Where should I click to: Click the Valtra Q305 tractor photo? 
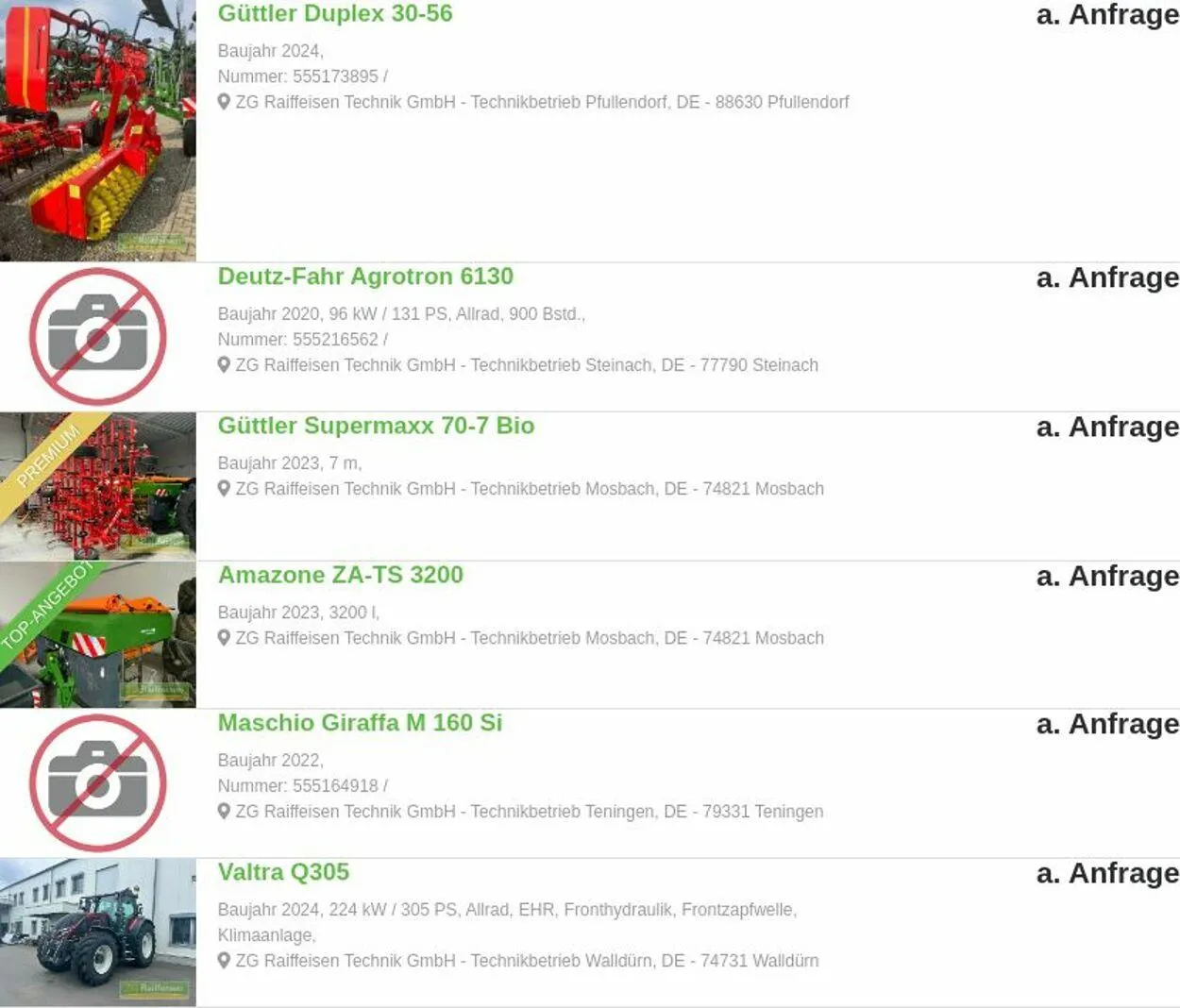[98, 932]
